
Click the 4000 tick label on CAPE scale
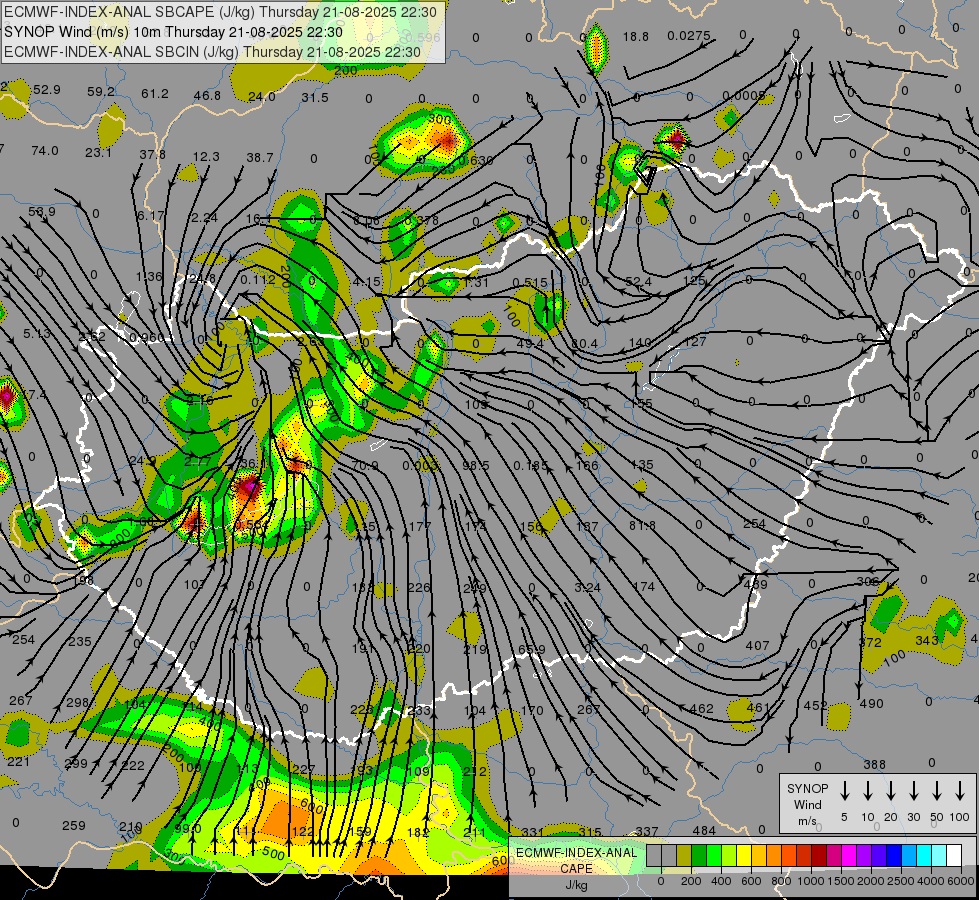[x=931, y=881]
